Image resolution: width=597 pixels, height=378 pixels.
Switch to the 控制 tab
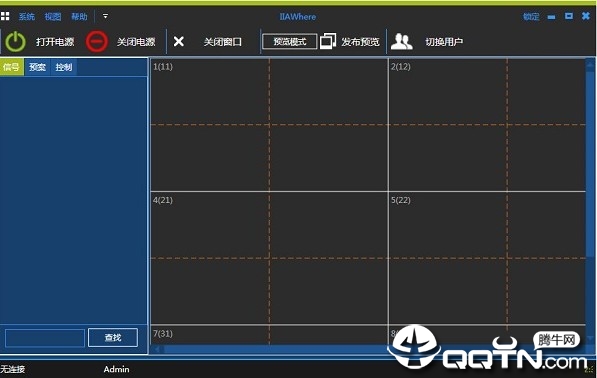pyautogui.click(x=64, y=67)
